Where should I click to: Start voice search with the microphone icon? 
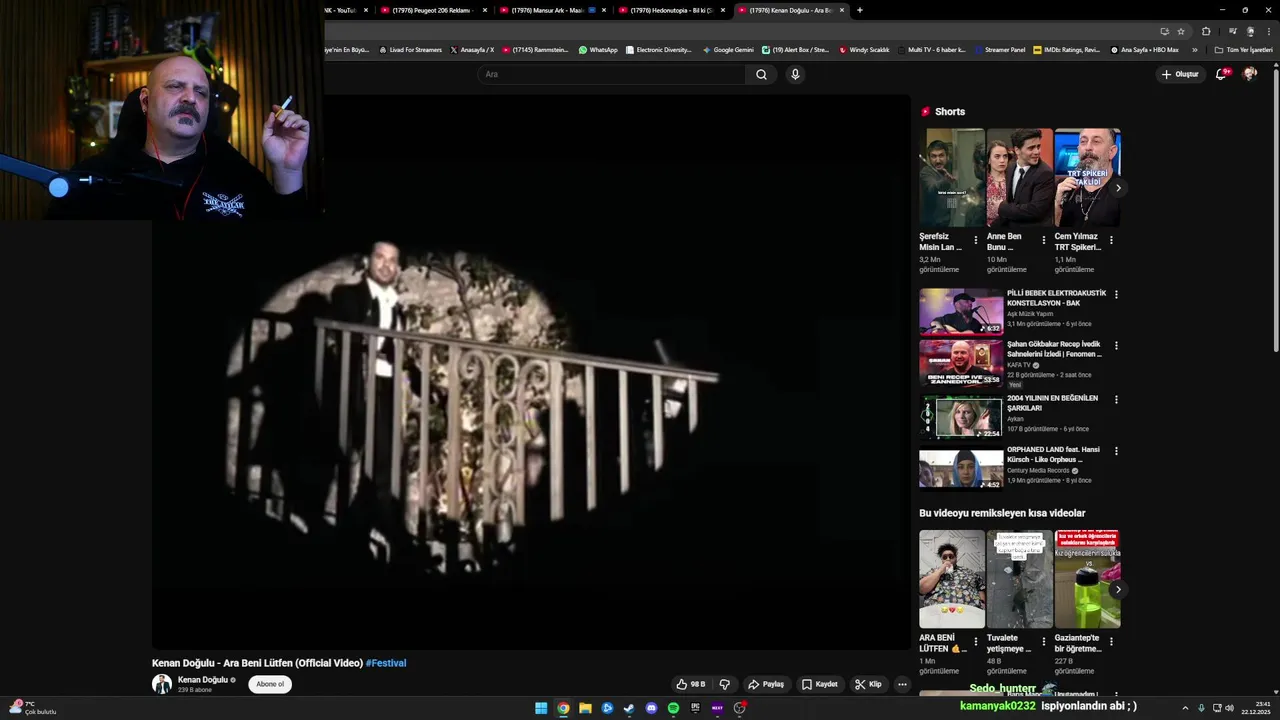click(795, 74)
